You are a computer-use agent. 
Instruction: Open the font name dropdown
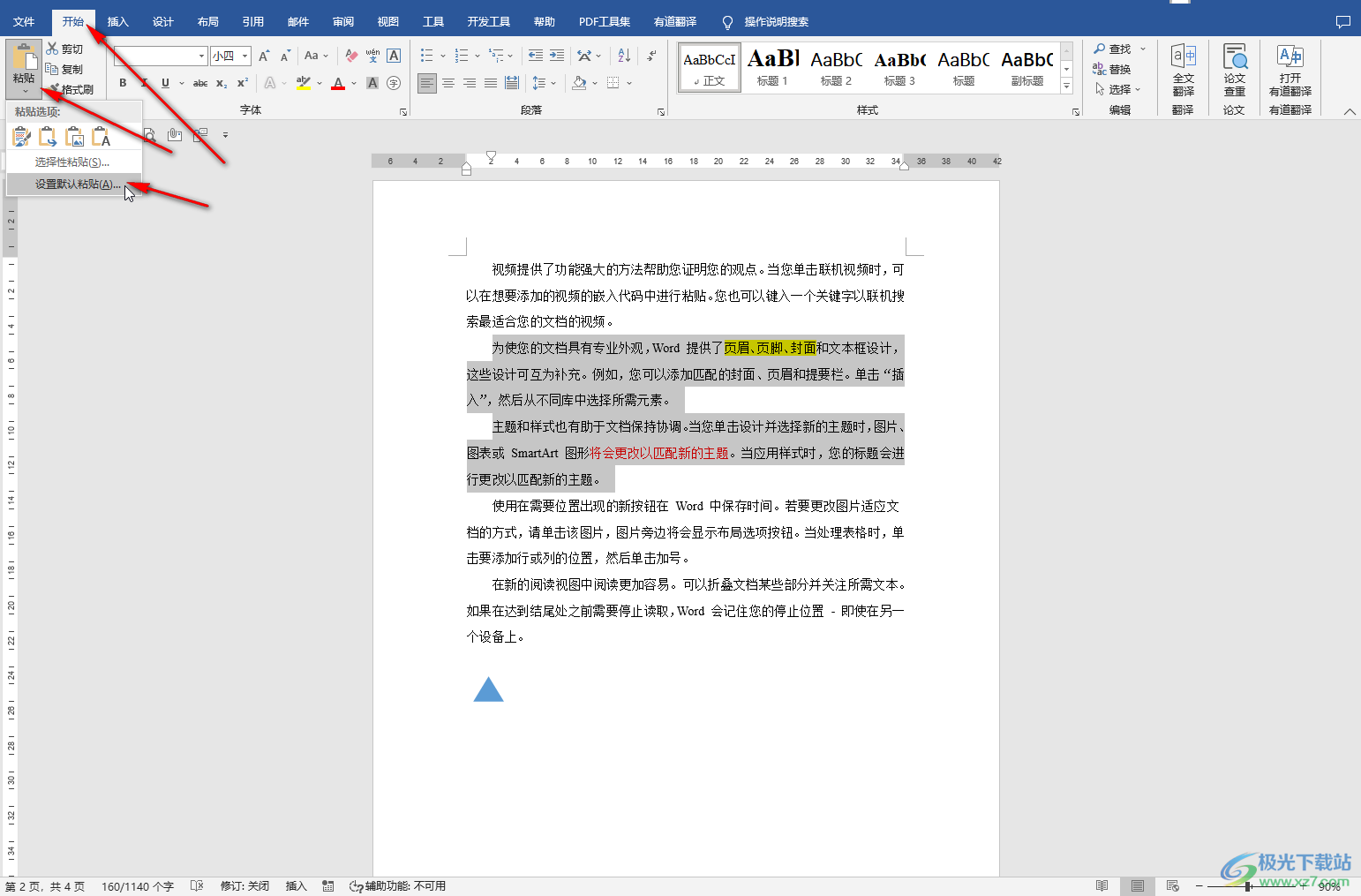click(x=201, y=56)
